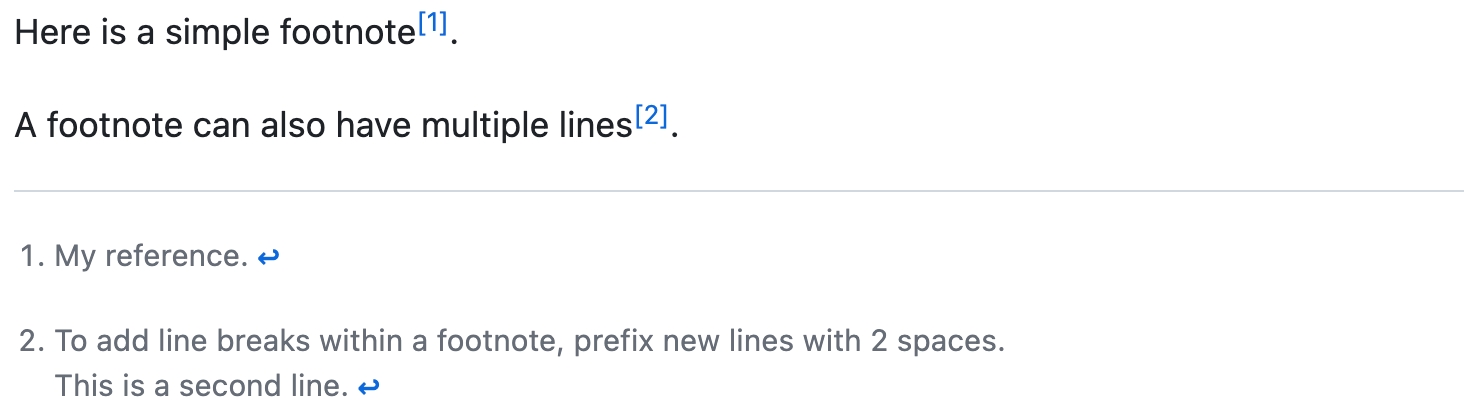Click list number "2." in the footnotes
The image size is (1464, 420).
pos(33,342)
